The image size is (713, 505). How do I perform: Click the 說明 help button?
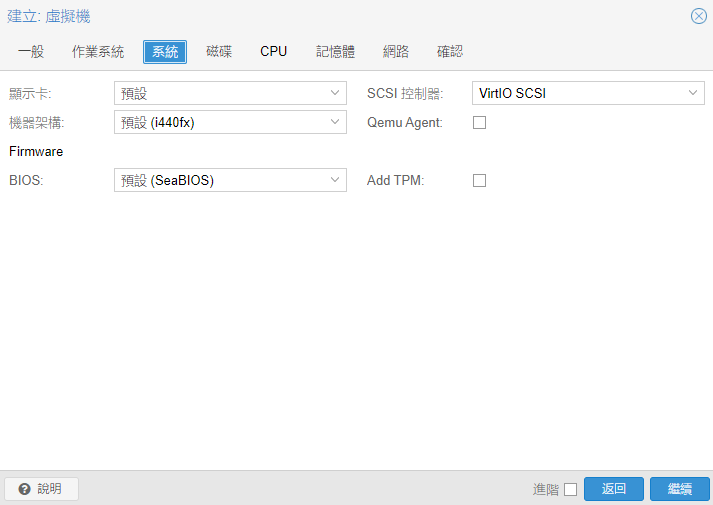click(x=41, y=489)
